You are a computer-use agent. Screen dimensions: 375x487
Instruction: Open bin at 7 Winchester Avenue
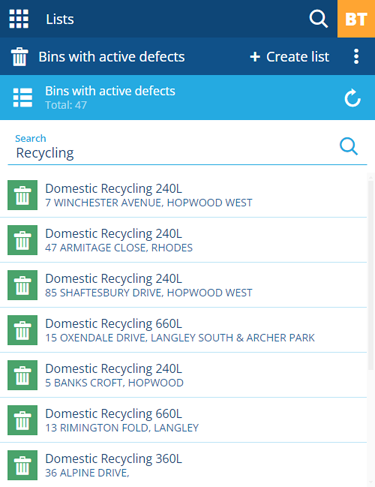click(x=183, y=195)
